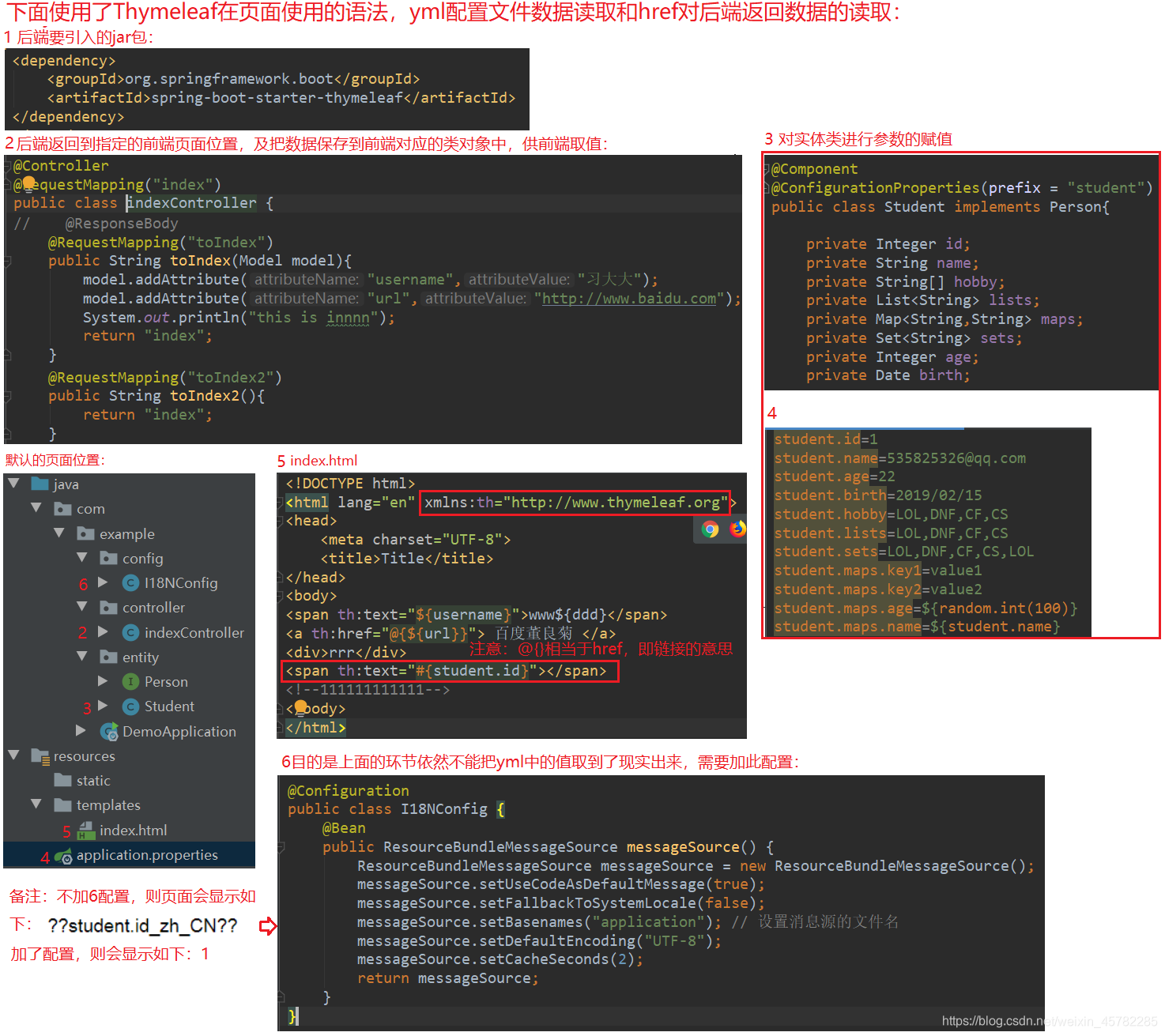This screenshot has width=1165, height=1036.
Task: Click the entity package folder icon
Action: (x=108, y=657)
